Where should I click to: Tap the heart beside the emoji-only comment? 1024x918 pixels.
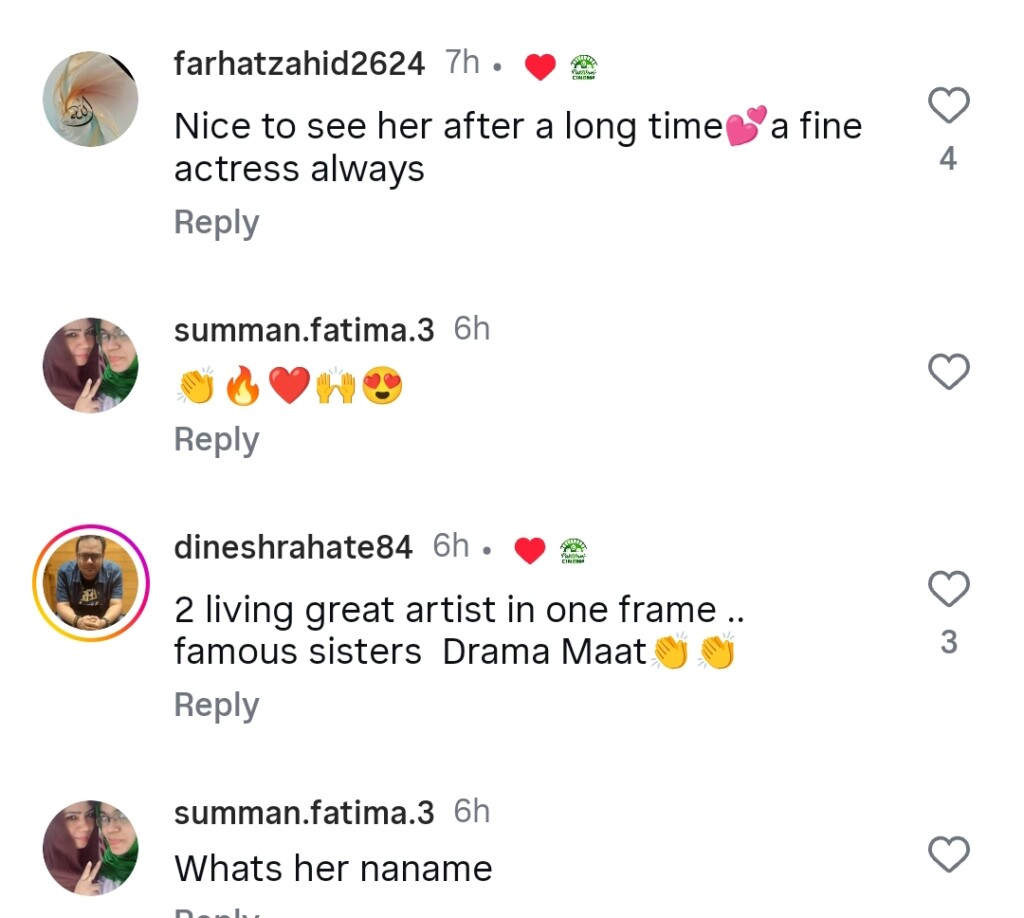pyautogui.click(x=948, y=372)
